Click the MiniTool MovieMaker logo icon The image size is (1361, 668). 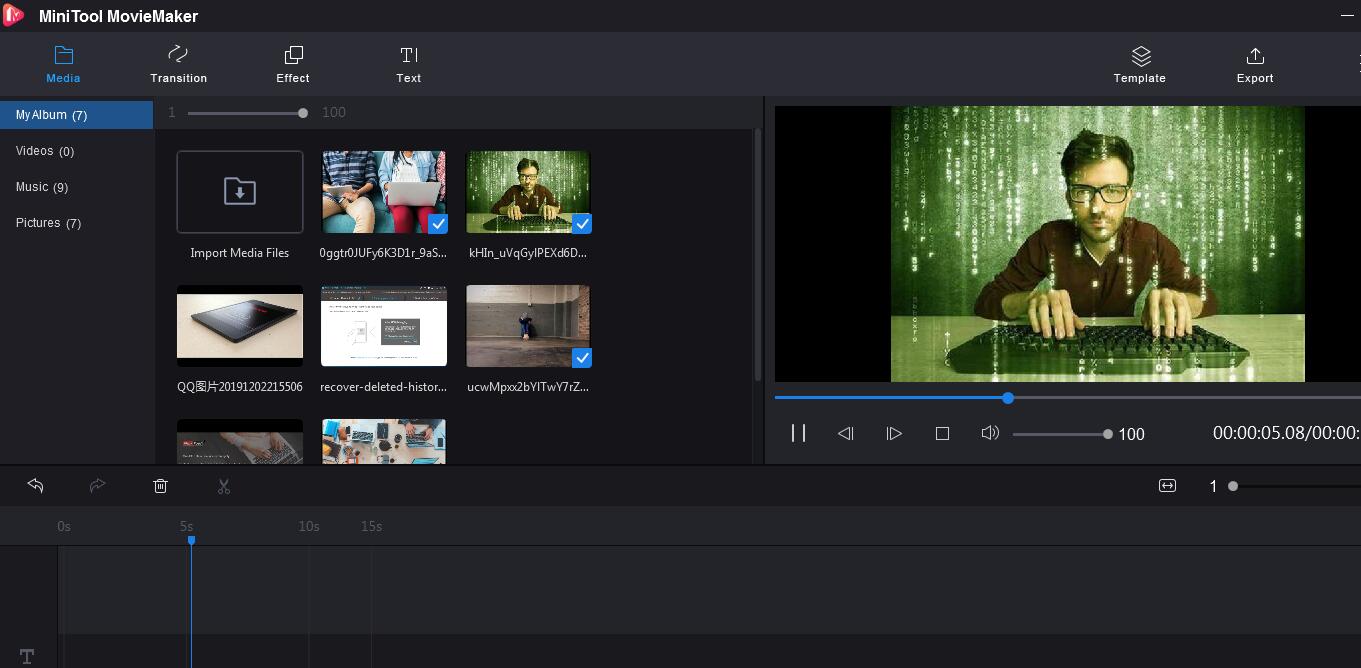(x=13, y=15)
